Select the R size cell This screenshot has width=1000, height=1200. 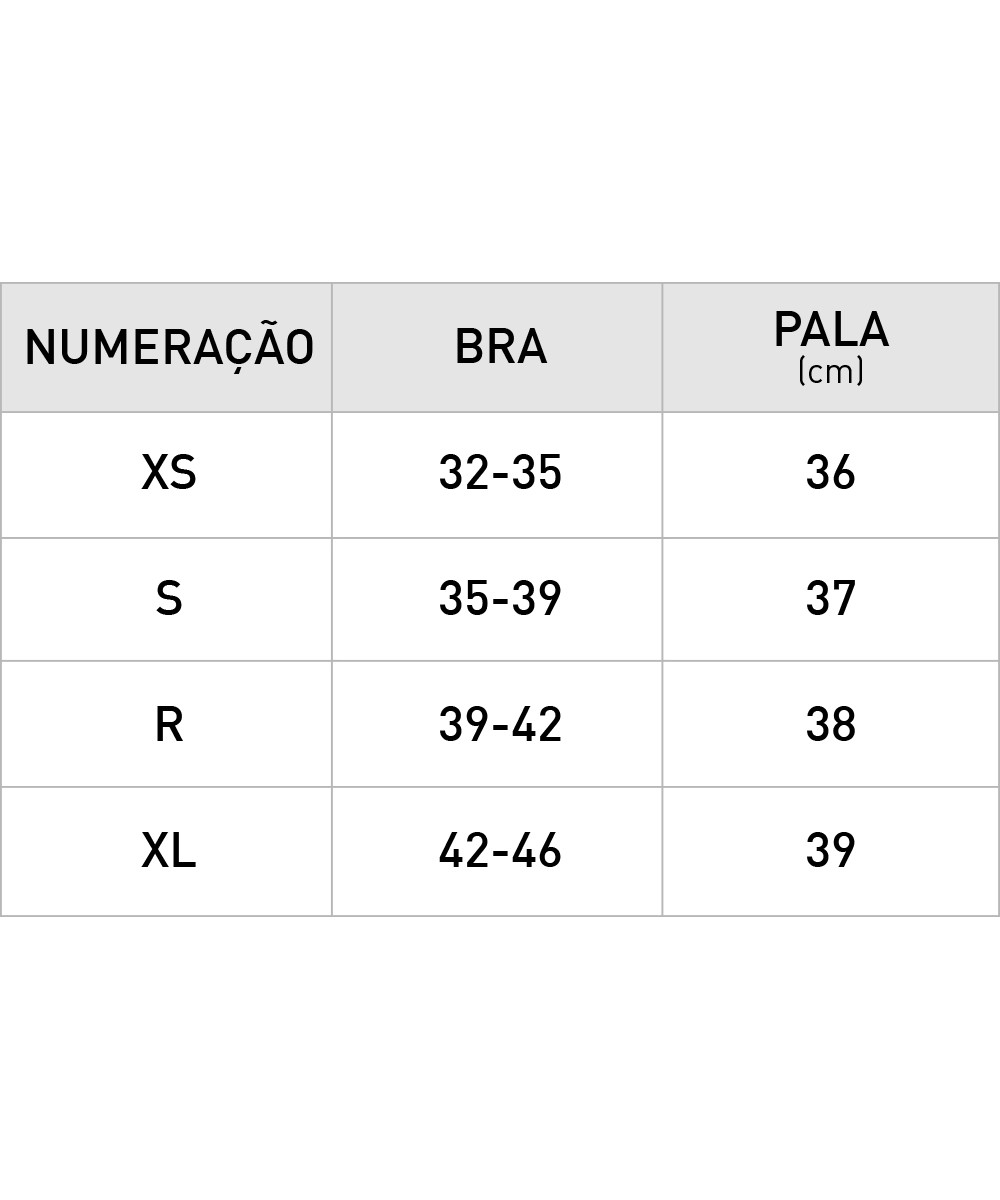pos(169,724)
